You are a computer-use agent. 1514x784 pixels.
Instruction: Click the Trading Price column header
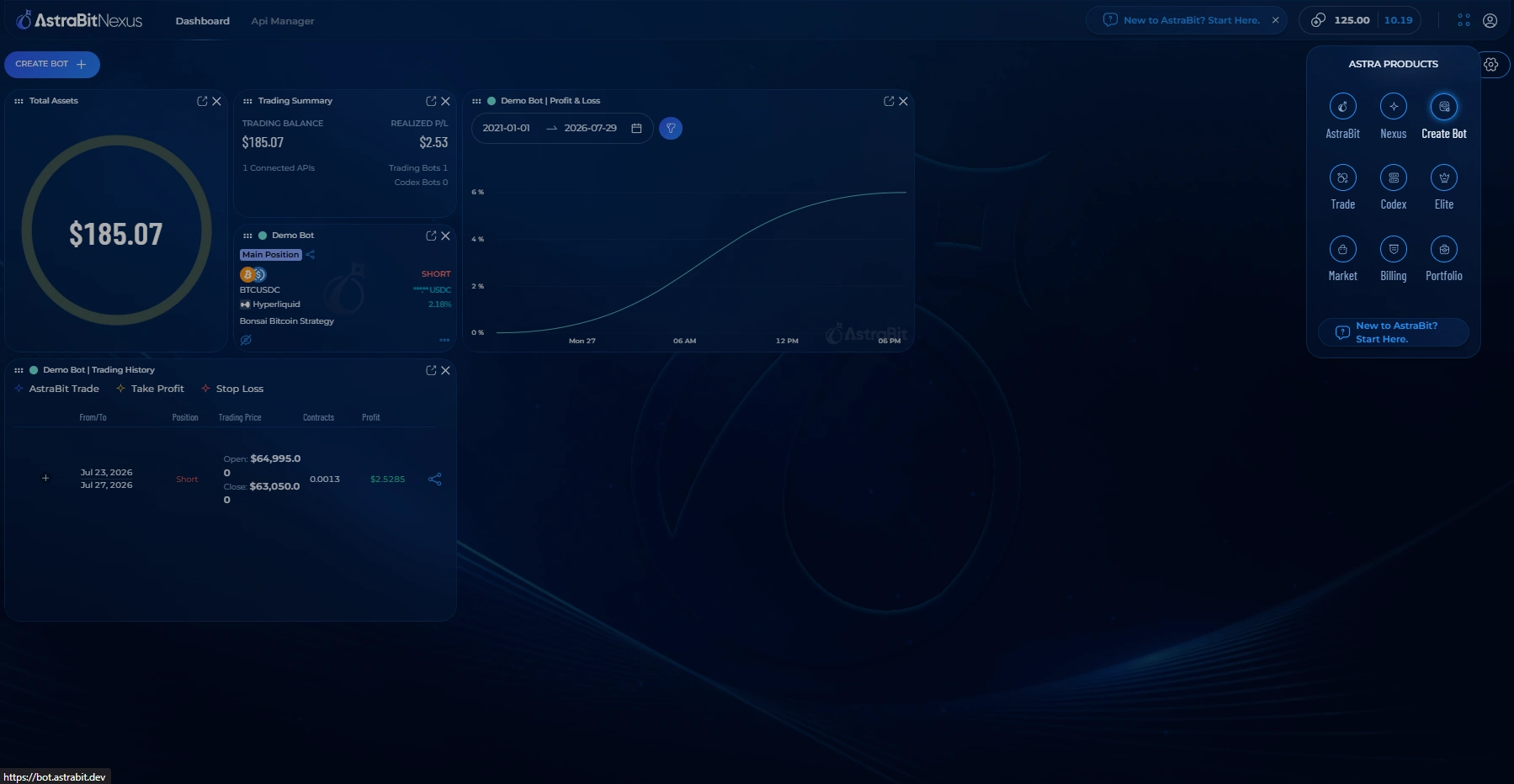click(x=240, y=417)
